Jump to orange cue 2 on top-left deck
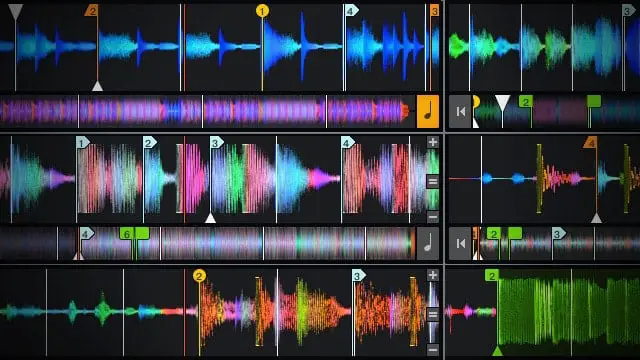640x360 pixels. 92,11
